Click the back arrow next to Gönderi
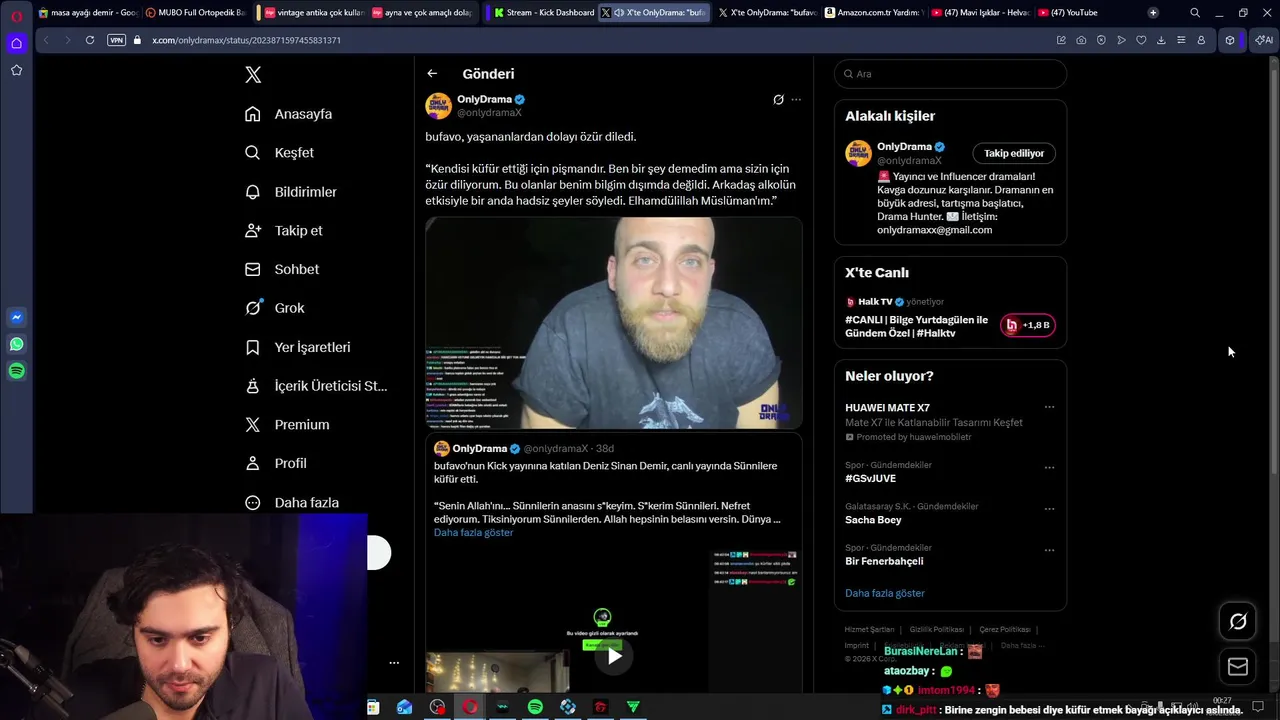This screenshot has height=720, width=1280. coord(432,74)
